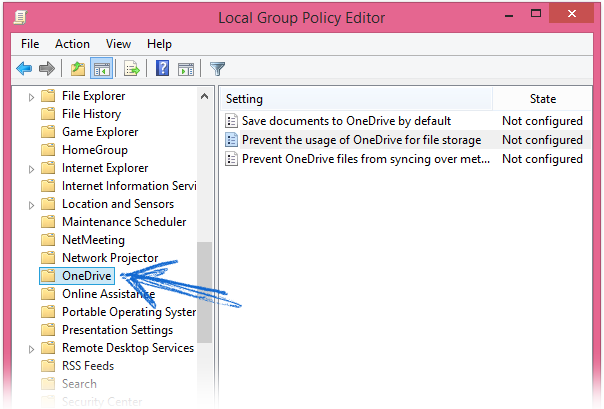Select Online Assistance in the tree
Screen dimensions: 604x409
[x=109, y=294]
